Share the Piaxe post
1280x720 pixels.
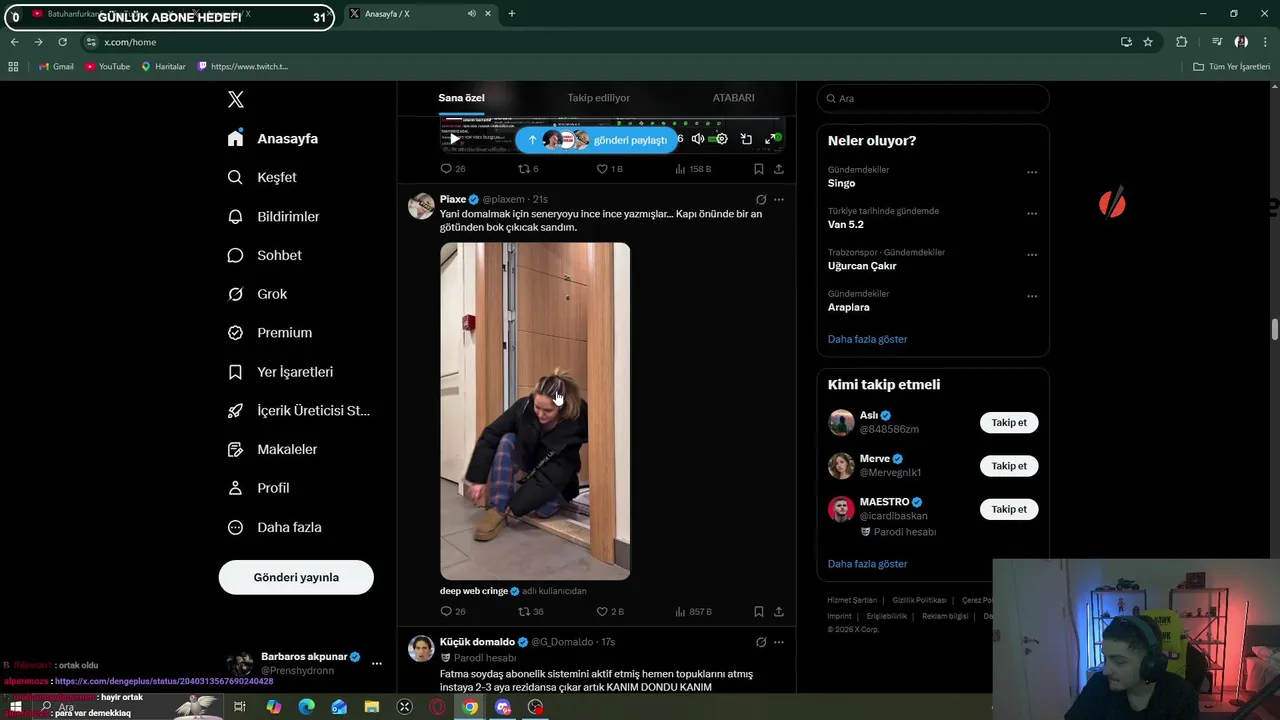(779, 611)
